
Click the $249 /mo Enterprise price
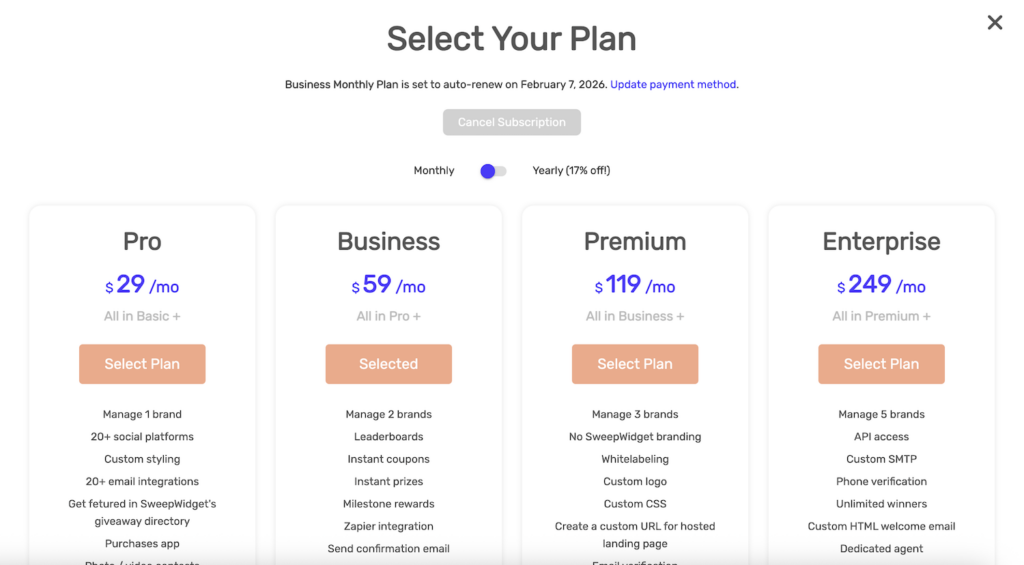coord(881,285)
